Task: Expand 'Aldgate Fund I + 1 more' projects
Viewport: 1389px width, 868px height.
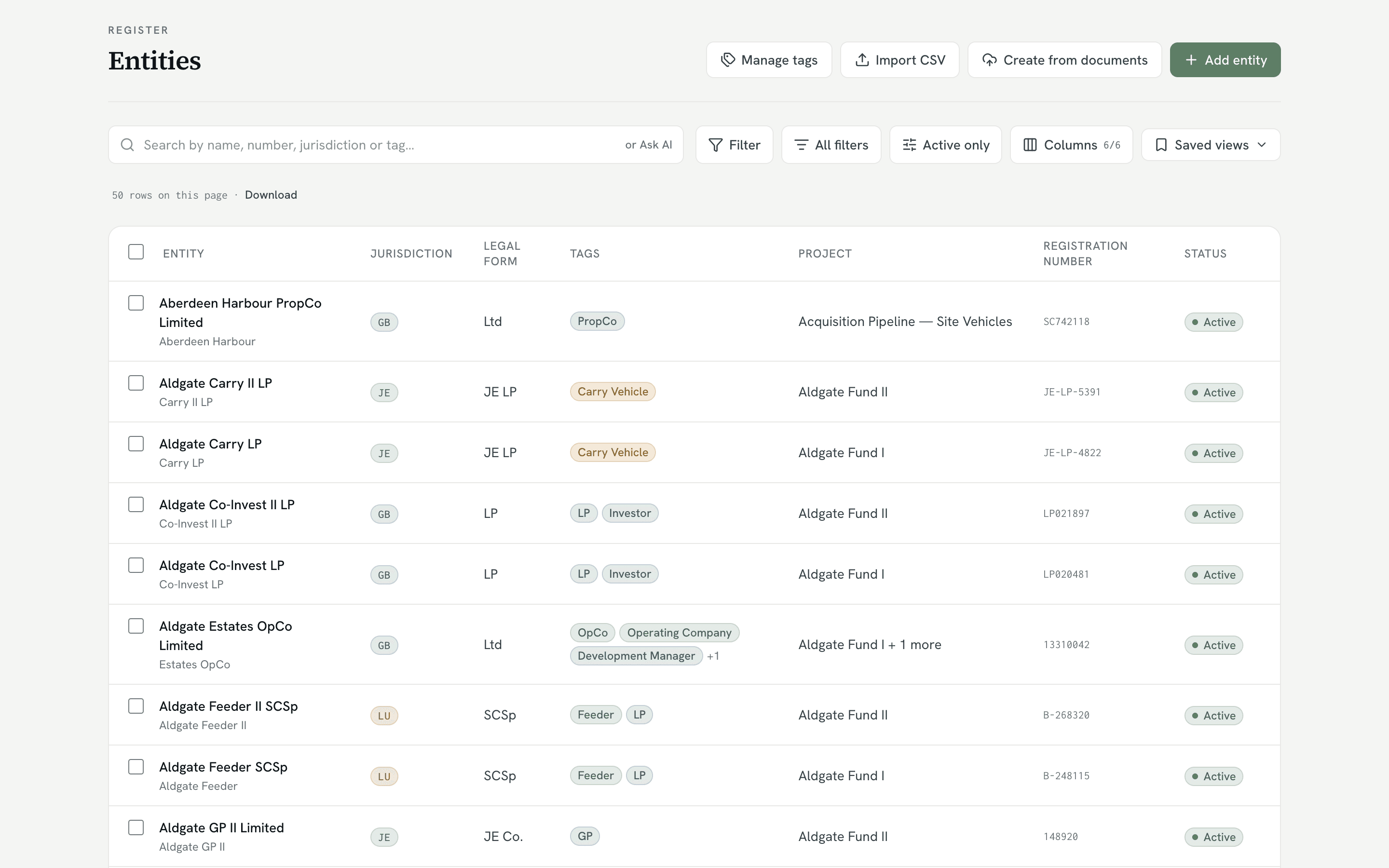Action: click(x=870, y=645)
